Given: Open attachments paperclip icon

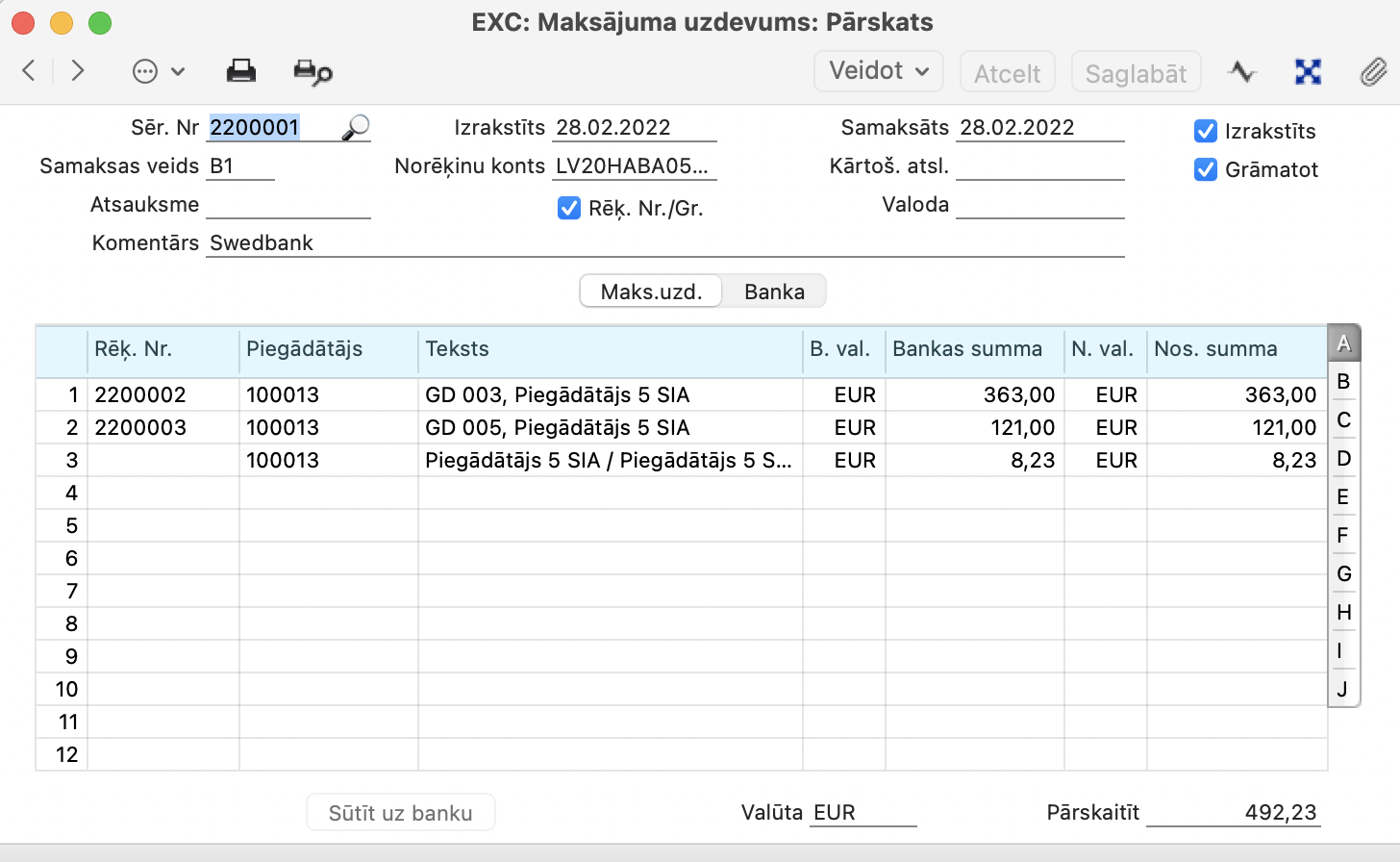Looking at the screenshot, I should pyautogui.click(x=1372, y=72).
